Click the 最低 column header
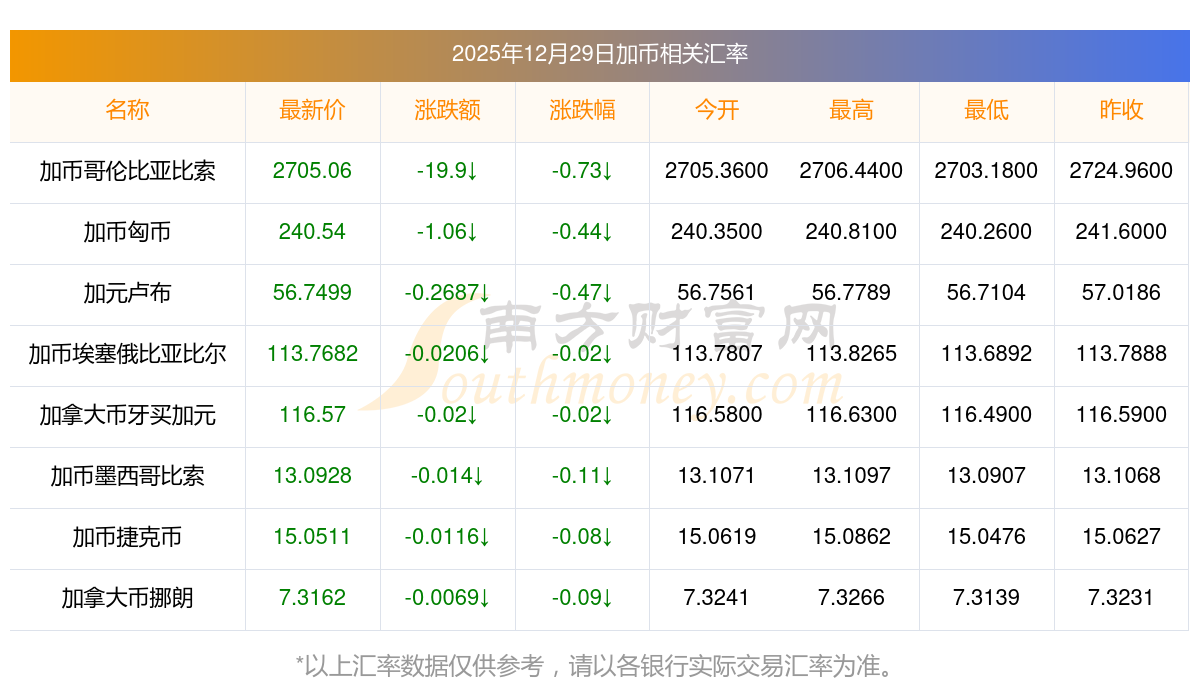Image resolution: width=1200 pixels, height=697 pixels. (x=986, y=110)
